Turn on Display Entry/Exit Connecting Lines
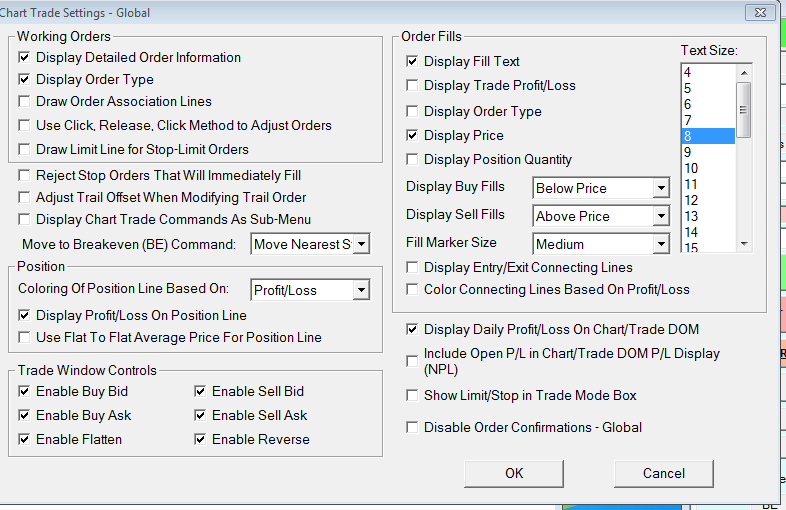Image resolution: width=786 pixels, height=510 pixels. pyautogui.click(x=412, y=268)
